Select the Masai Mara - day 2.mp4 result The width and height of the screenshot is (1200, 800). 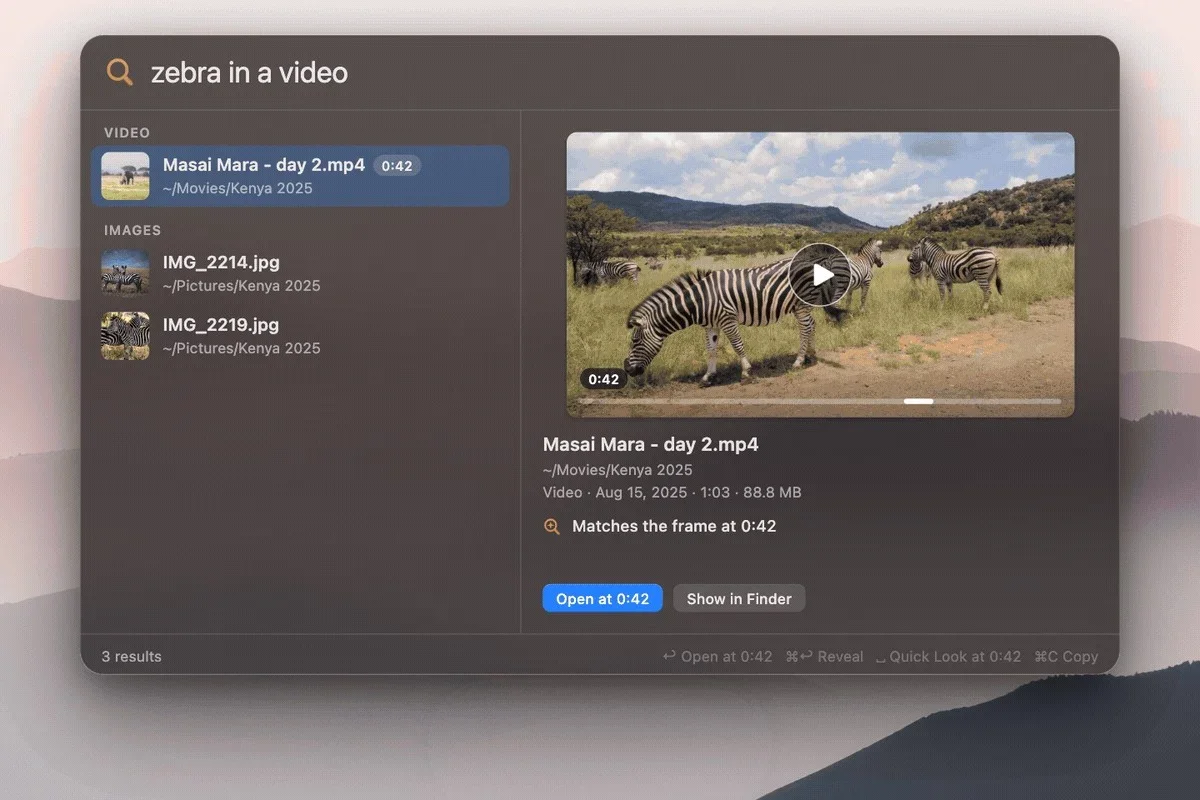(x=300, y=176)
